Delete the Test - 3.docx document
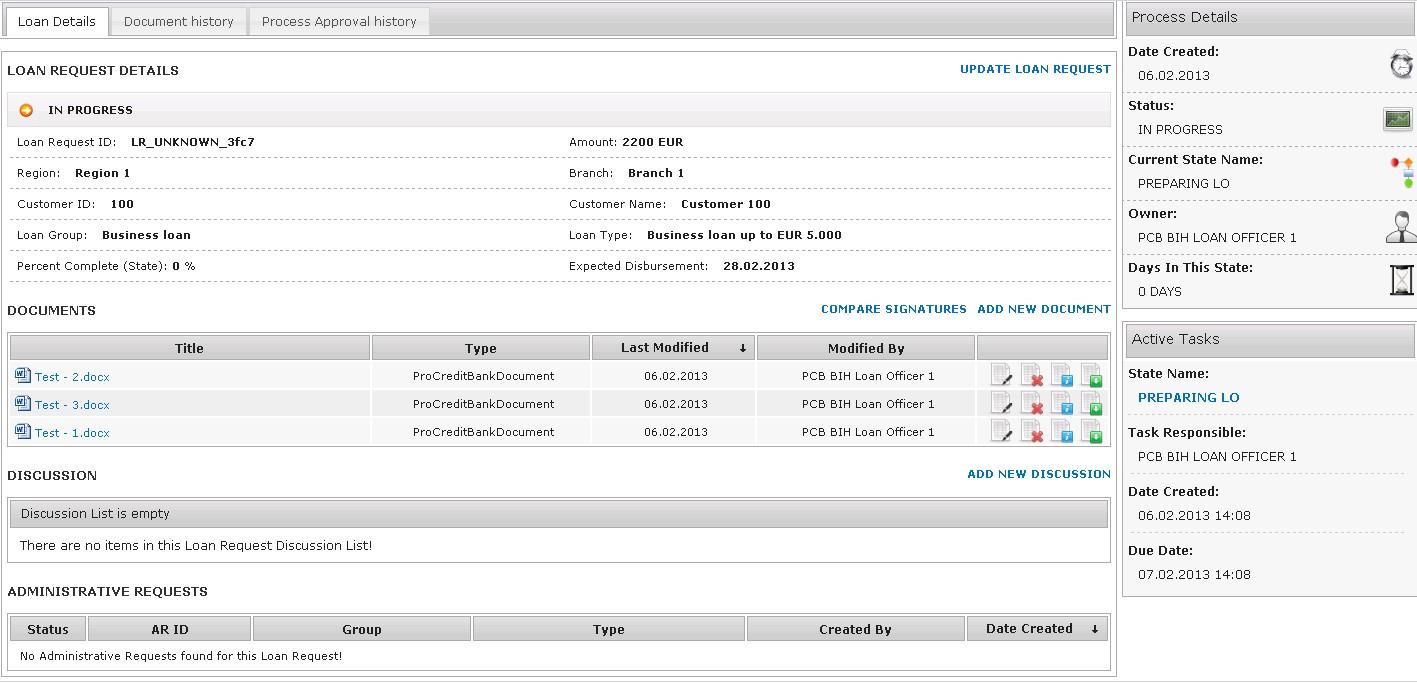 [1031, 404]
